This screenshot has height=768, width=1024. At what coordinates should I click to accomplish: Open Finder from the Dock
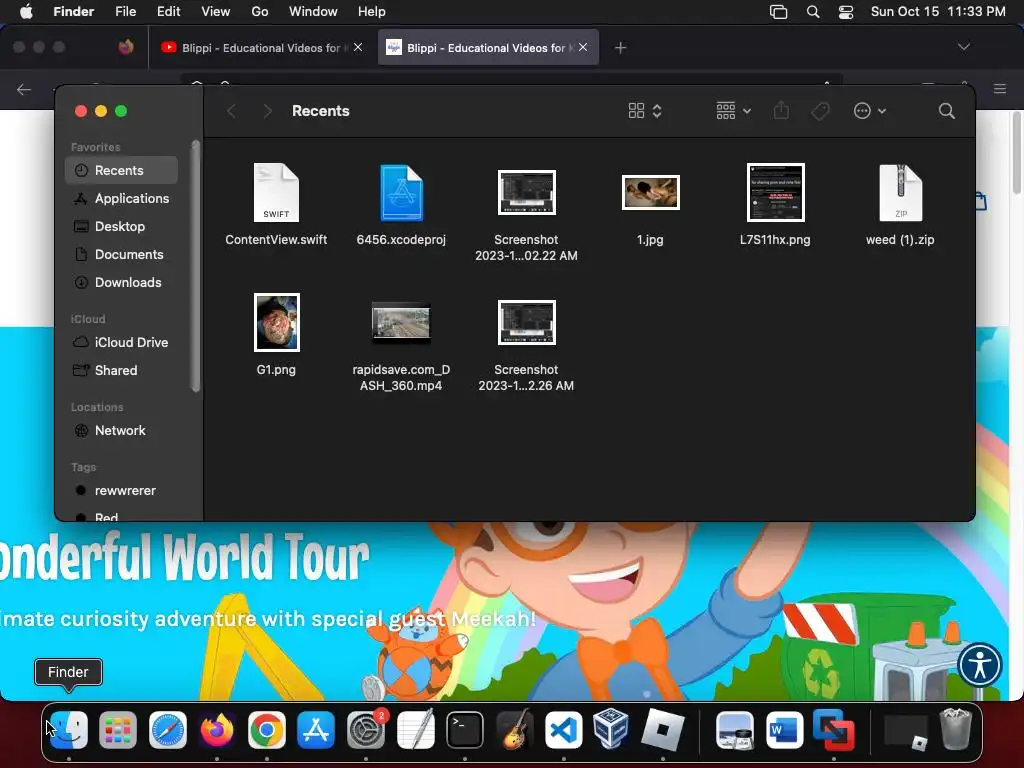[x=69, y=729]
